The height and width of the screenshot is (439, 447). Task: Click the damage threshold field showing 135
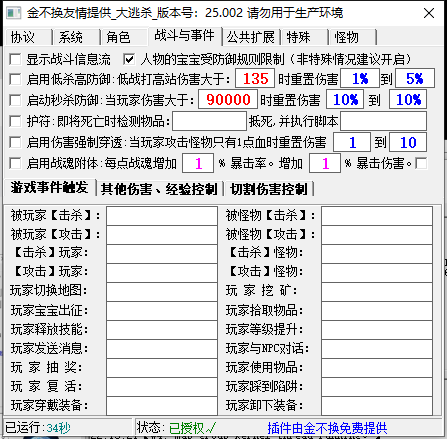[255, 79]
